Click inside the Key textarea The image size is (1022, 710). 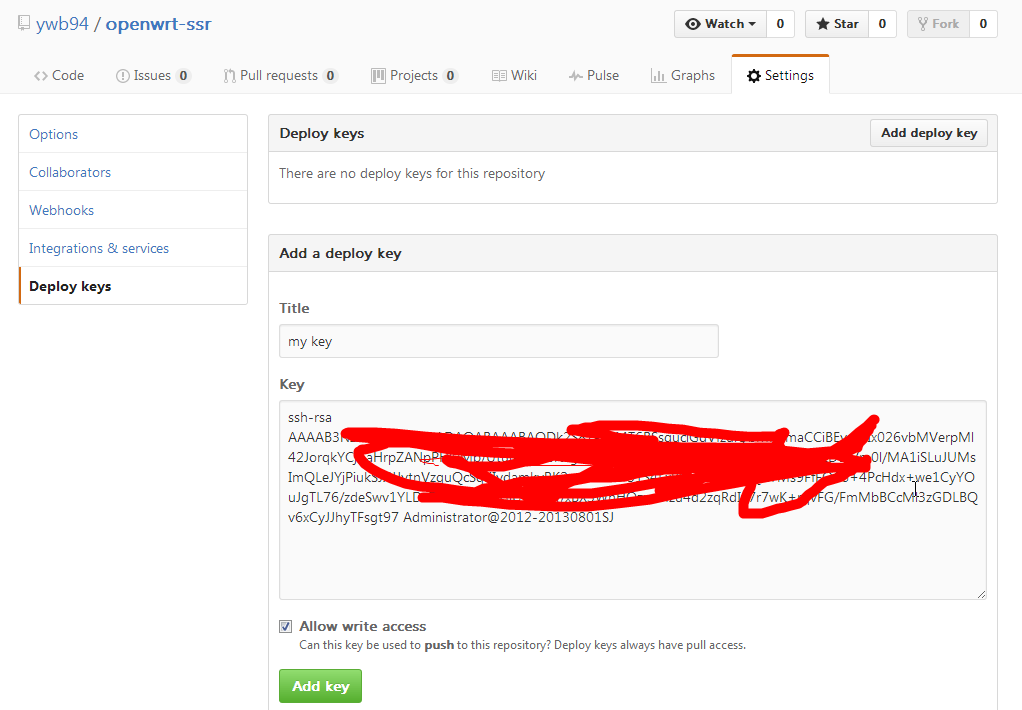632,500
